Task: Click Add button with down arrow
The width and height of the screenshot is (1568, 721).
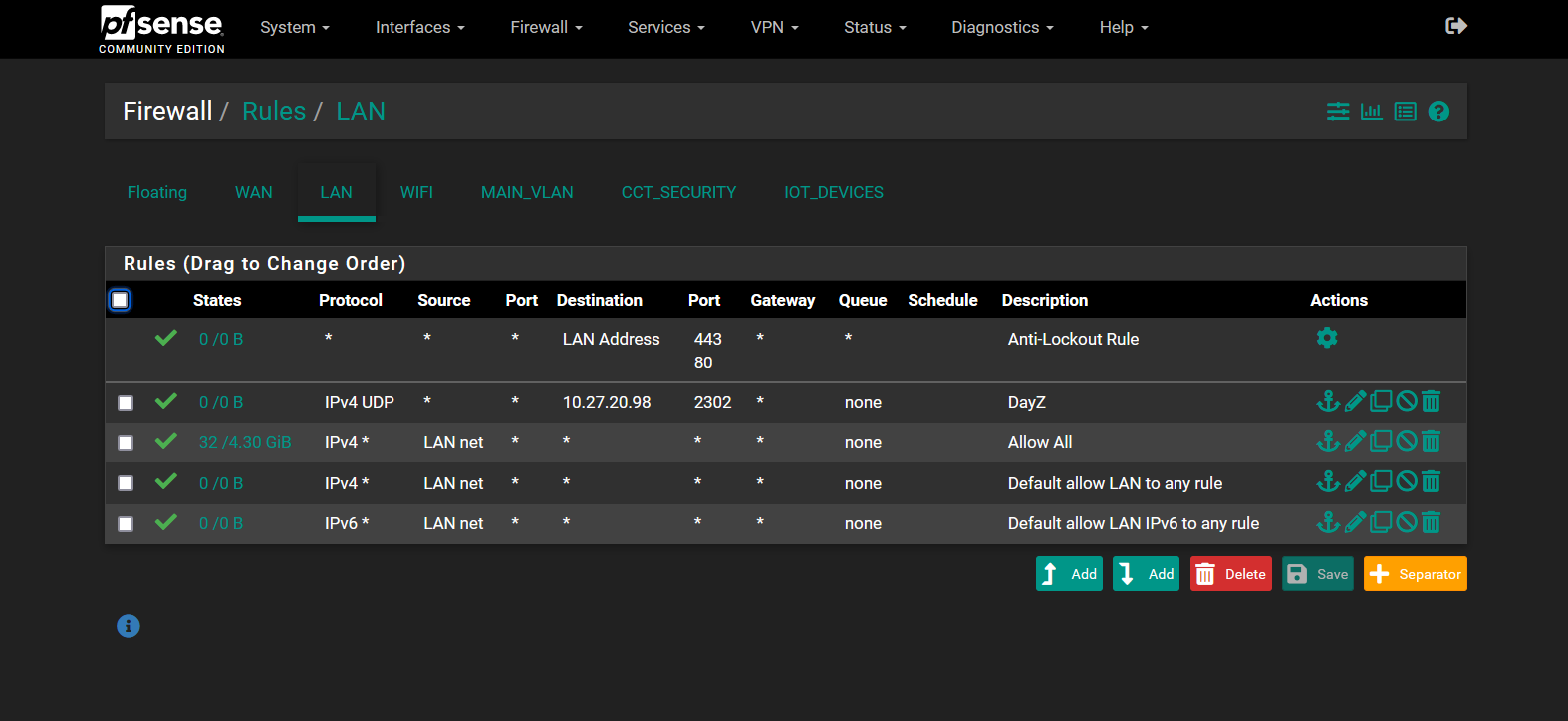Action: pyautogui.click(x=1146, y=574)
